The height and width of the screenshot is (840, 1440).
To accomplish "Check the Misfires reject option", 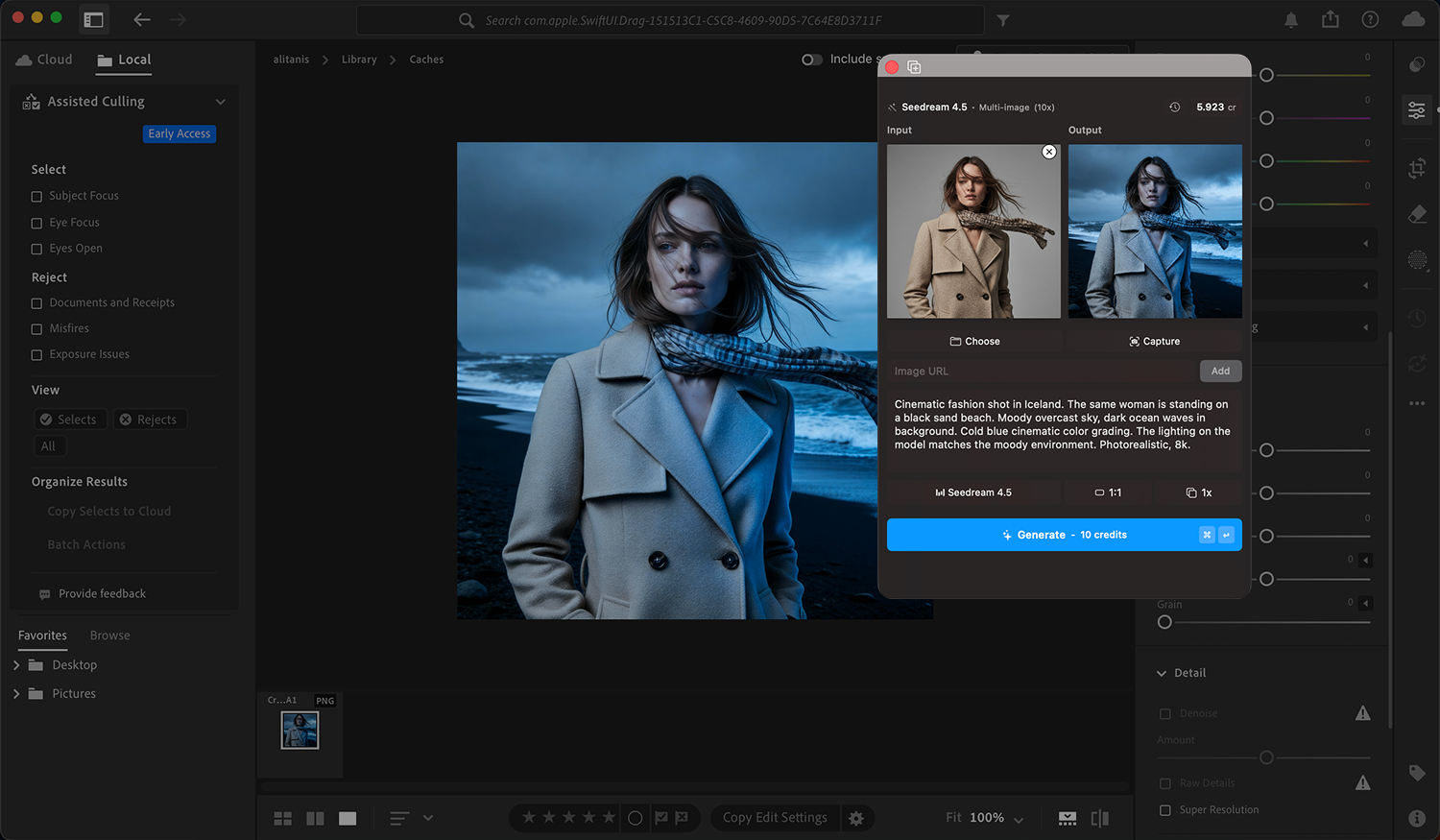I will (x=36, y=327).
